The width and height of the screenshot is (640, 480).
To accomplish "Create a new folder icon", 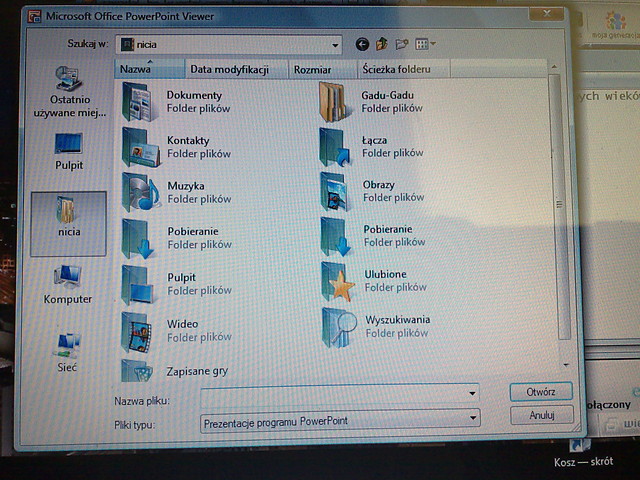I will (402, 44).
